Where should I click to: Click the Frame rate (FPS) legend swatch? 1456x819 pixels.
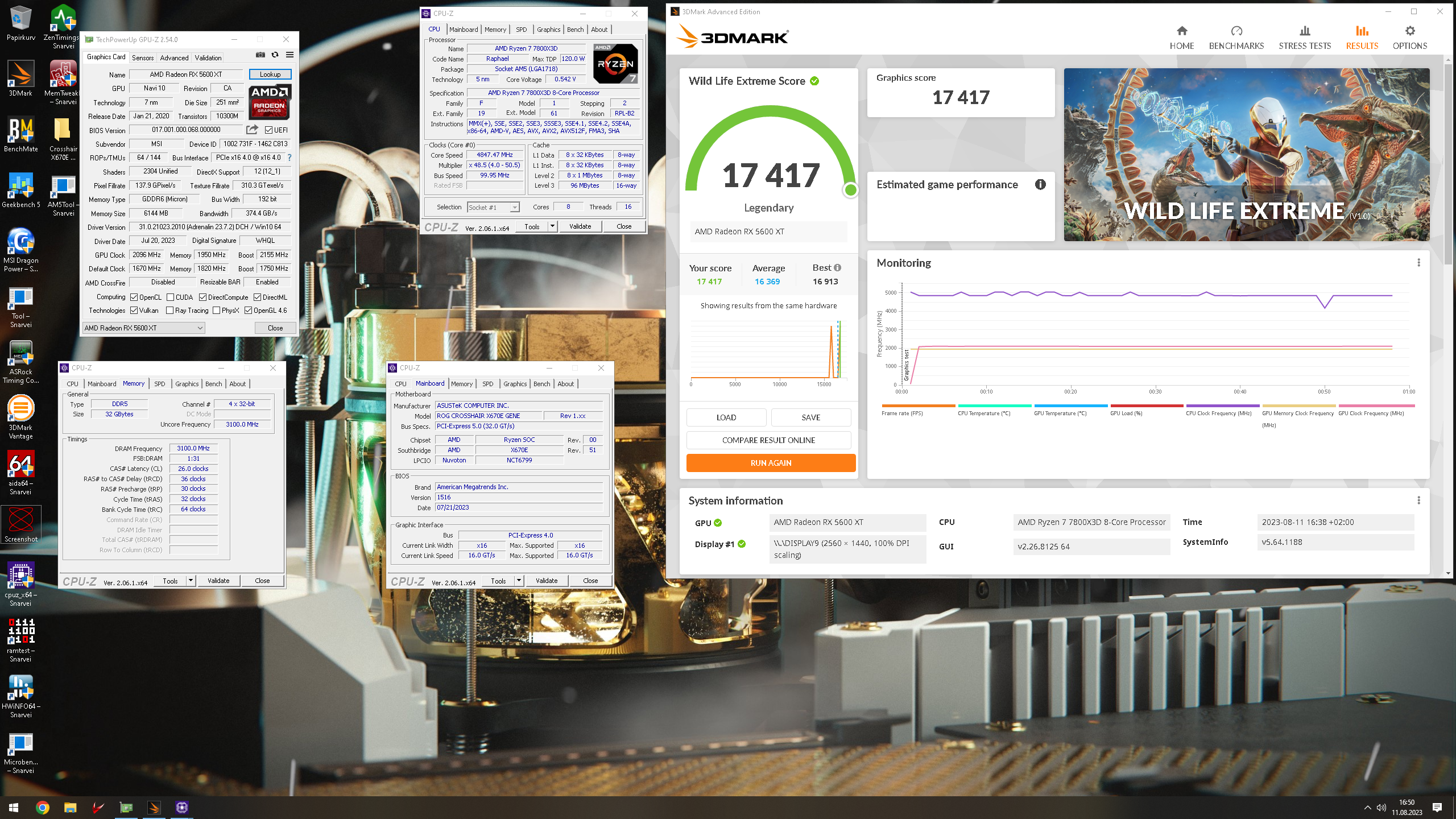click(x=918, y=406)
